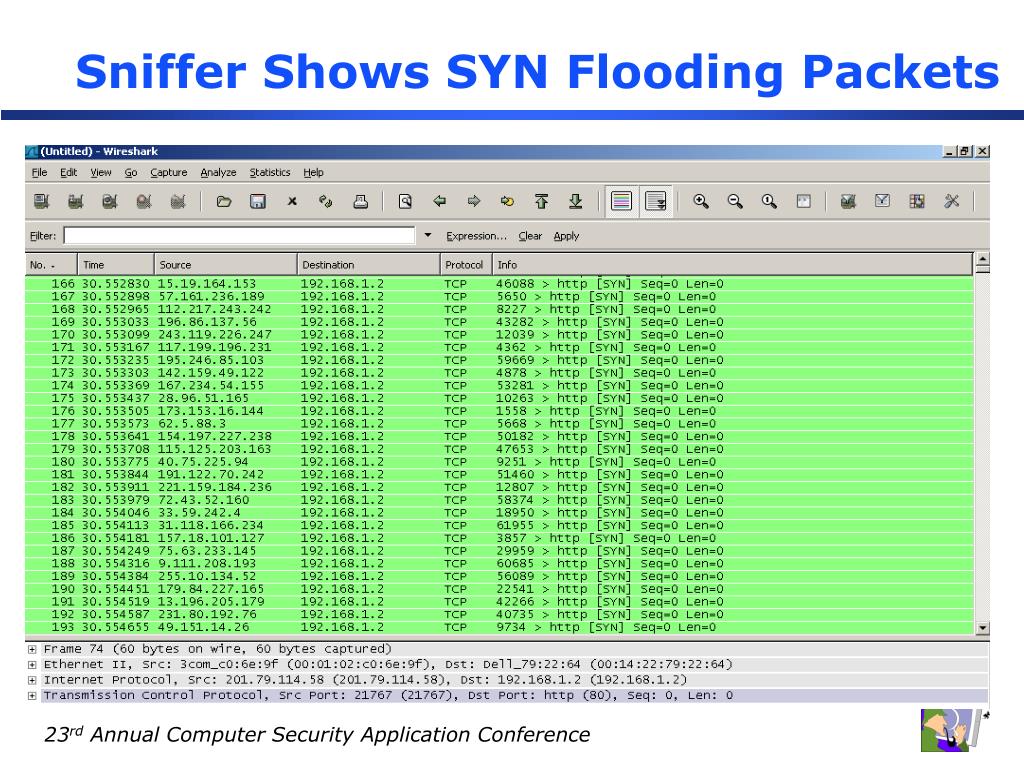Open the File menu
The image size is (1024, 768).
(39, 172)
